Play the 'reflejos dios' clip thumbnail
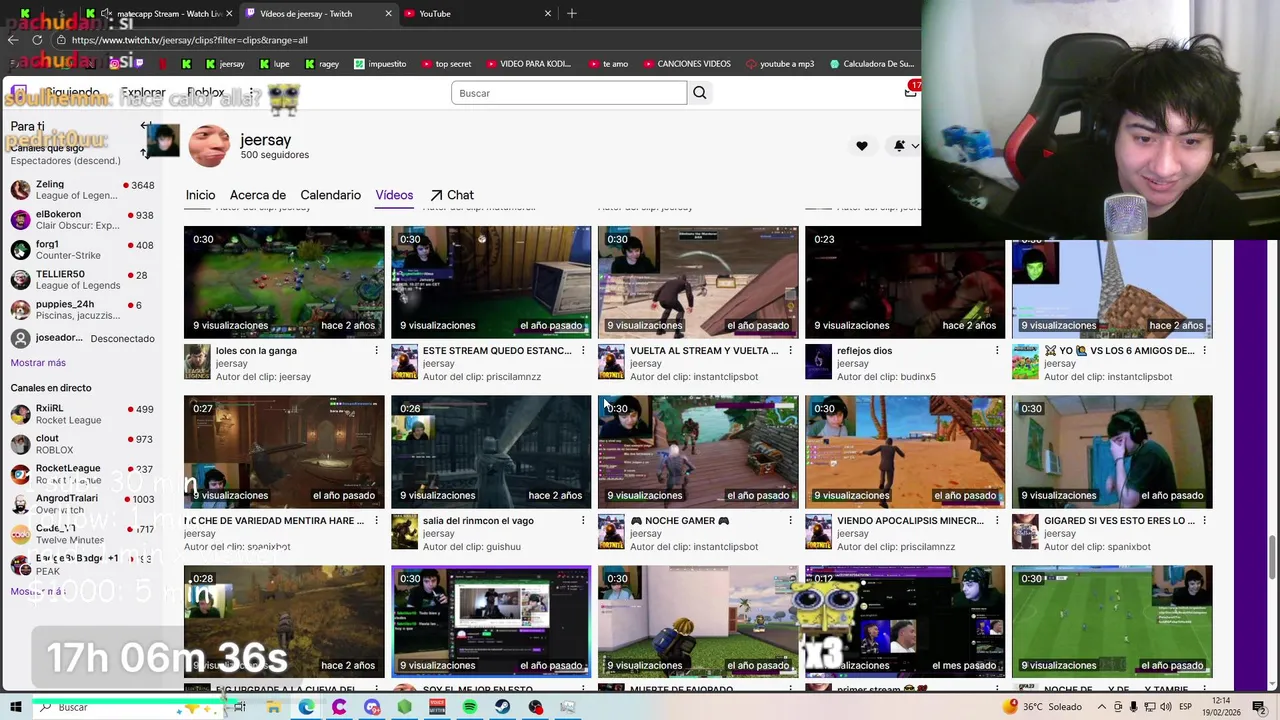 [x=905, y=282]
